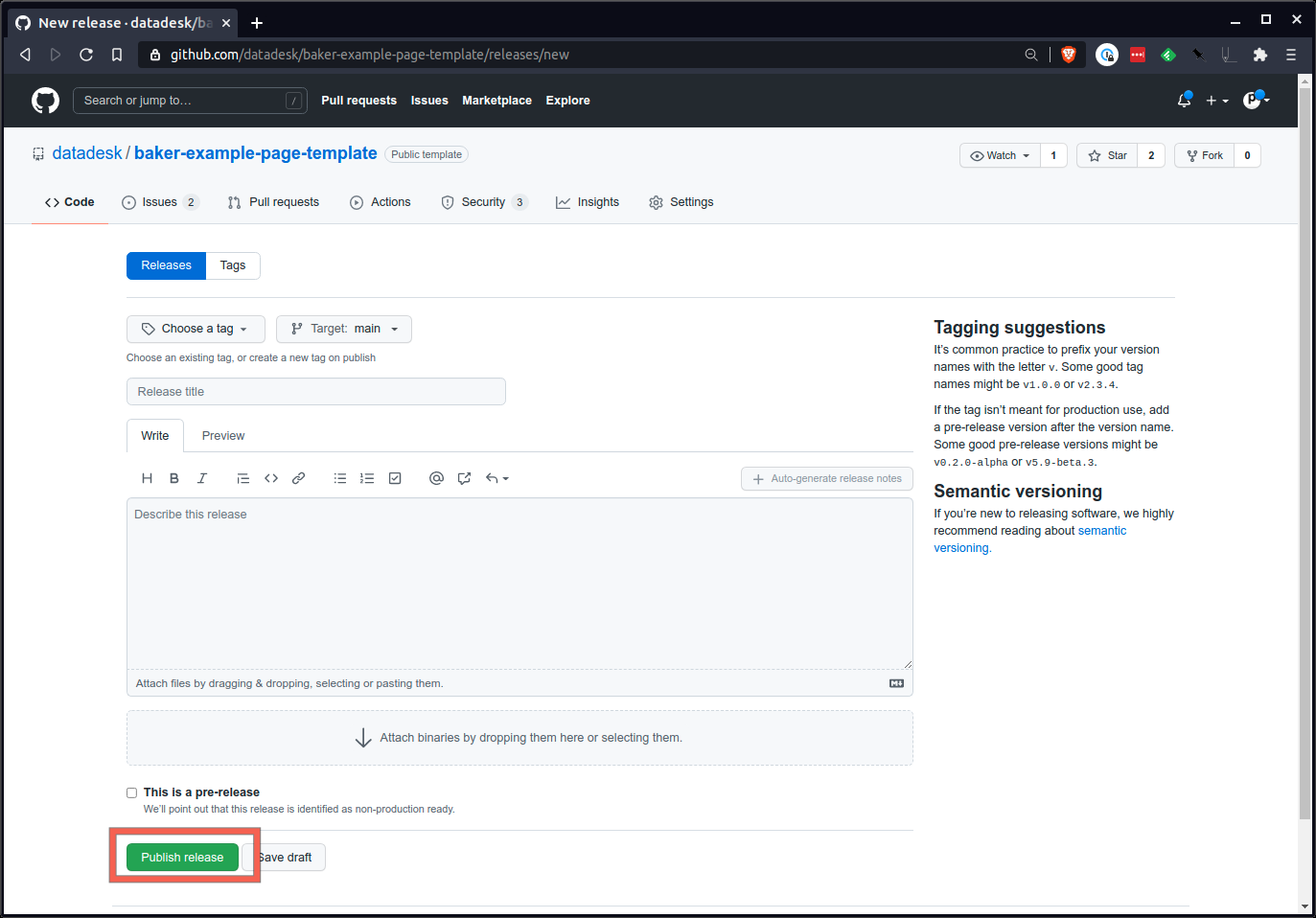Image resolution: width=1316 pixels, height=918 pixels.
Task: Click the zoom magnifier in address bar
Action: pyautogui.click(x=1031, y=55)
